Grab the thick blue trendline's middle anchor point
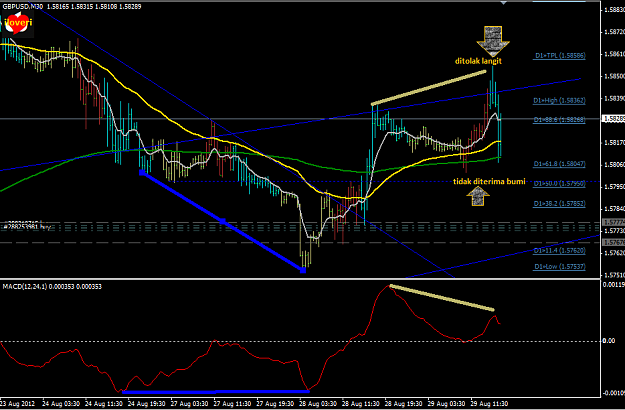The height and width of the screenshot is (410, 625). coord(223,221)
